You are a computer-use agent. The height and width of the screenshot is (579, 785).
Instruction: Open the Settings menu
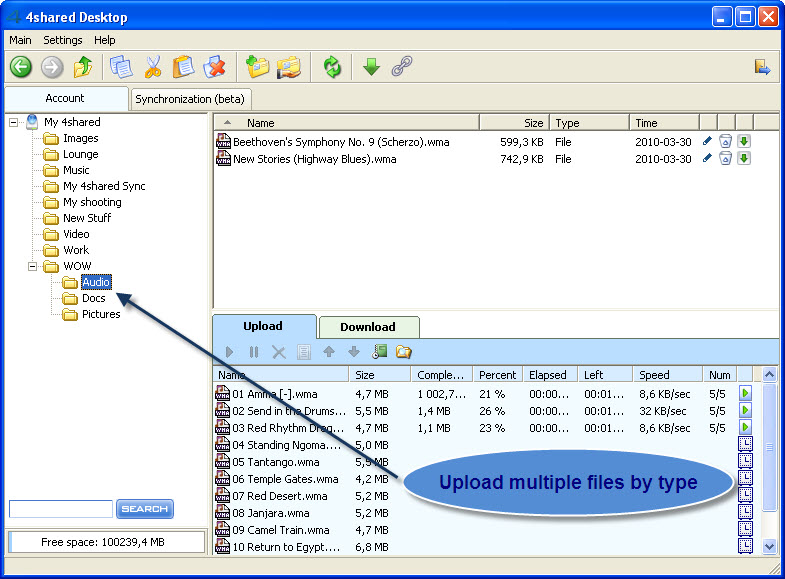click(63, 40)
